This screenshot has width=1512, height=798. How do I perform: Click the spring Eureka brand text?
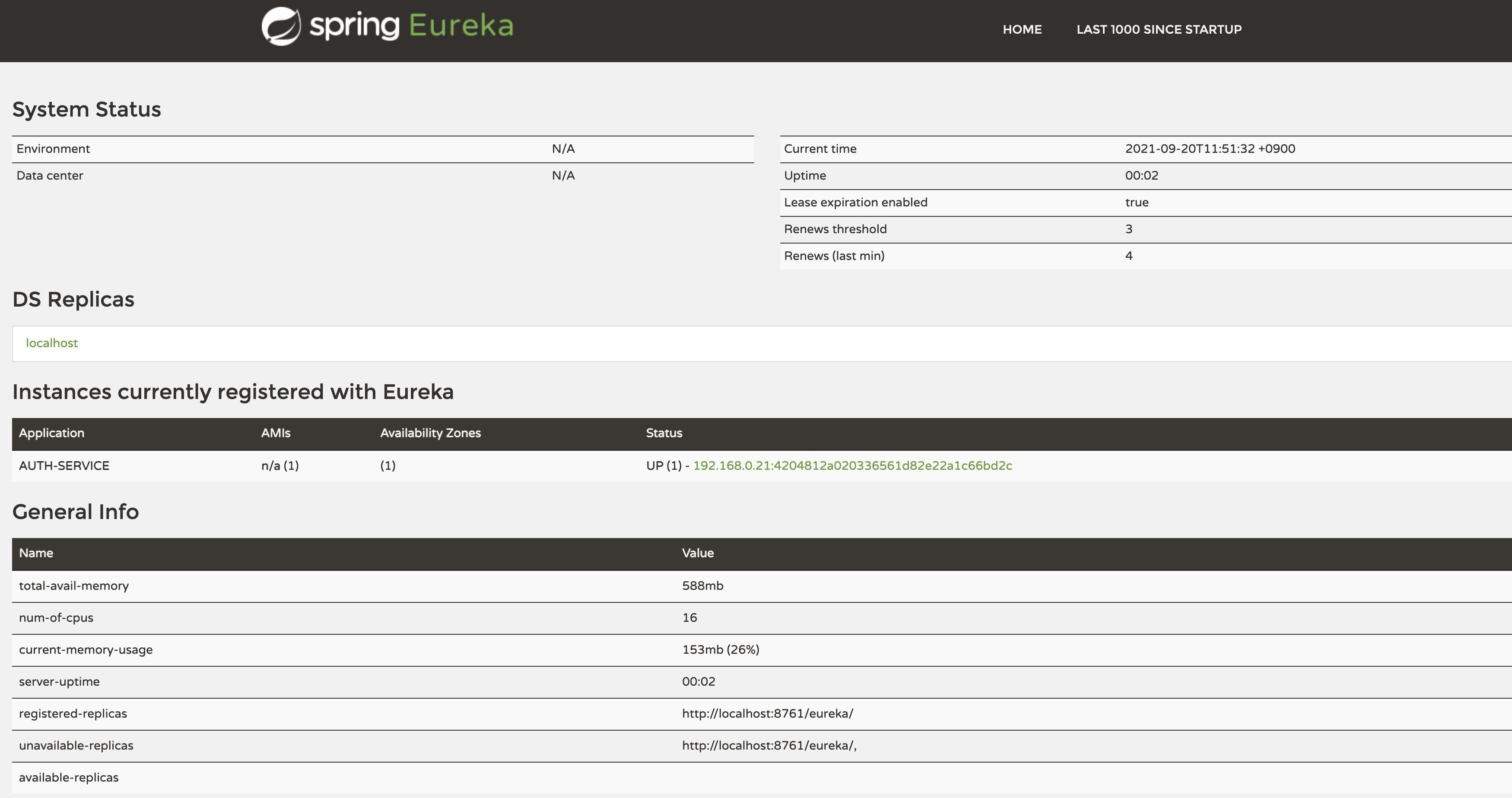[411, 26]
